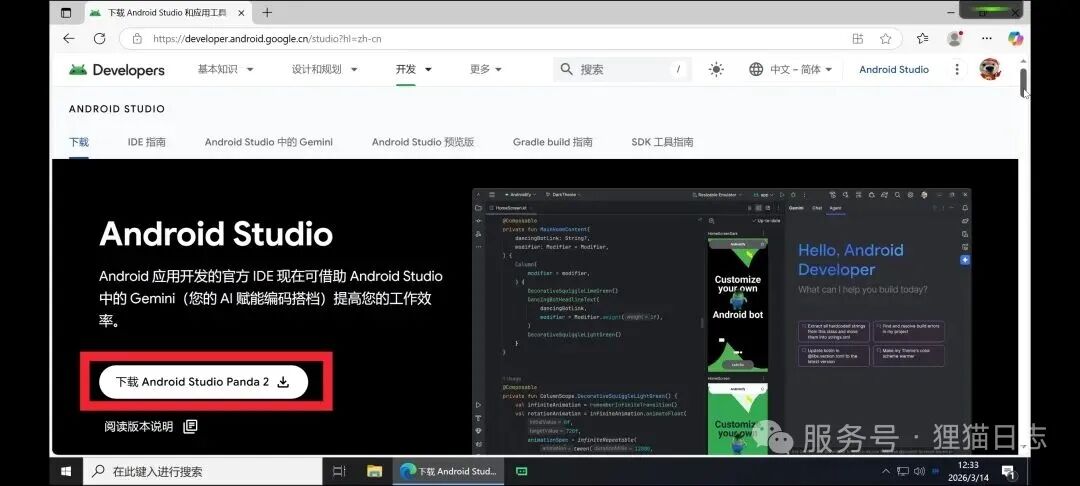Expand the 开发 menu
1080x486 pixels.
(413, 69)
